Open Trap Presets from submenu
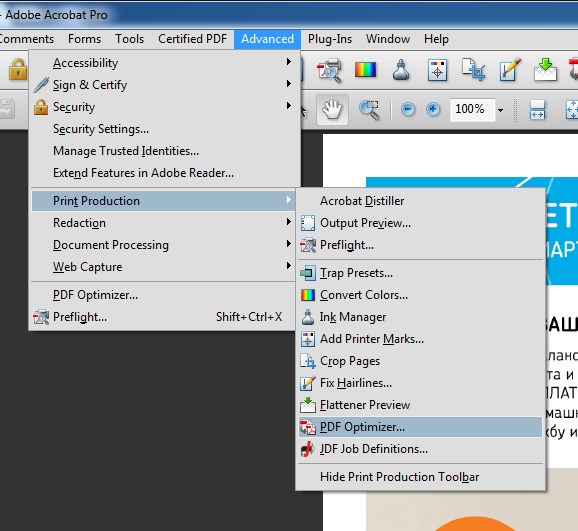This screenshot has height=531, width=578. [420, 273]
